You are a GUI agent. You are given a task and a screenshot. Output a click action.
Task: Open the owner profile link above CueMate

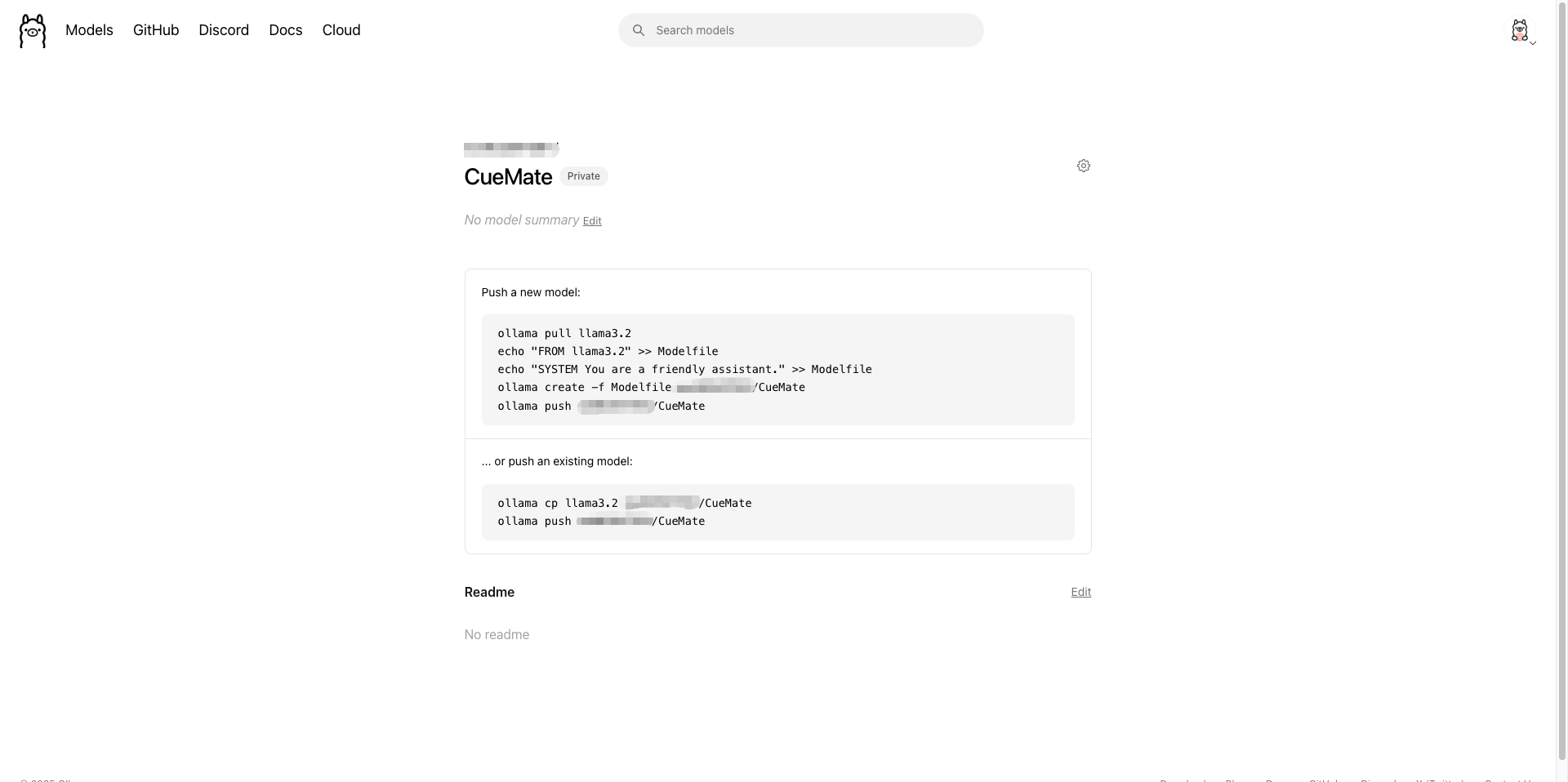(511, 149)
